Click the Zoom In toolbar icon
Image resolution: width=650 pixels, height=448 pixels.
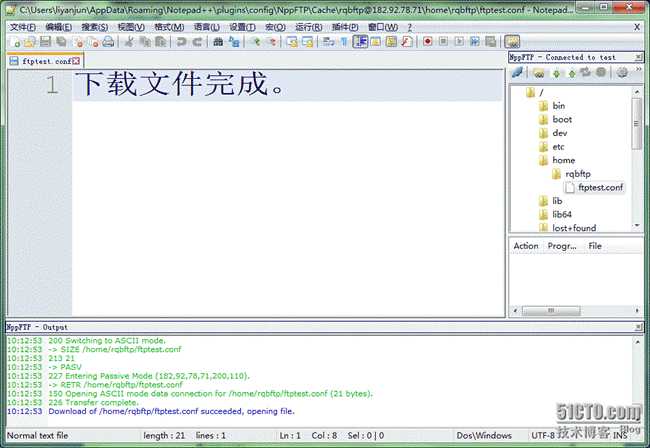point(255,42)
